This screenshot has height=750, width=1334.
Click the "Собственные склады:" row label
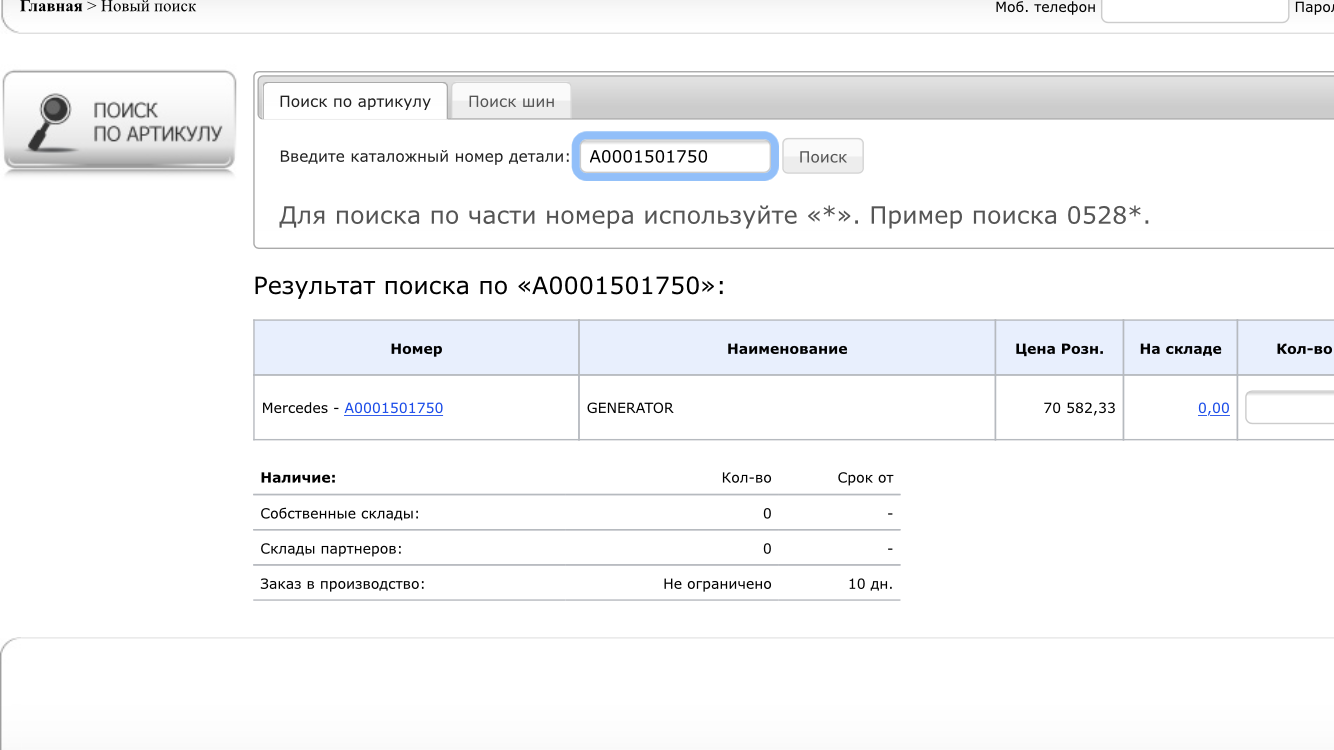click(x=340, y=513)
